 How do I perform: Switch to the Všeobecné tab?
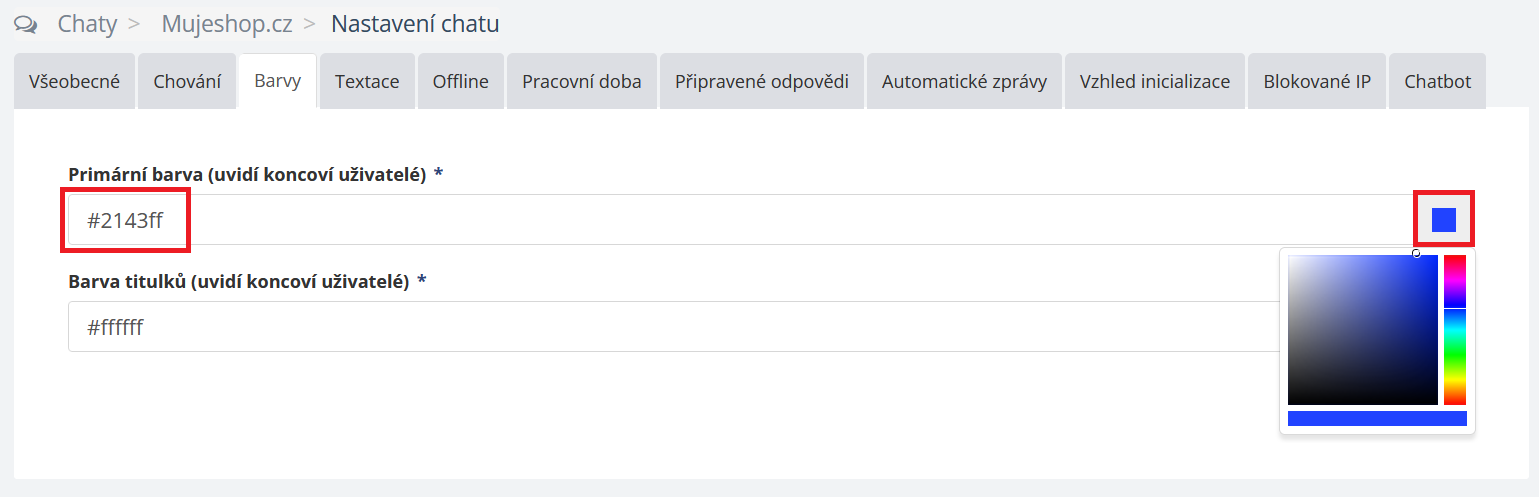(x=74, y=82)
